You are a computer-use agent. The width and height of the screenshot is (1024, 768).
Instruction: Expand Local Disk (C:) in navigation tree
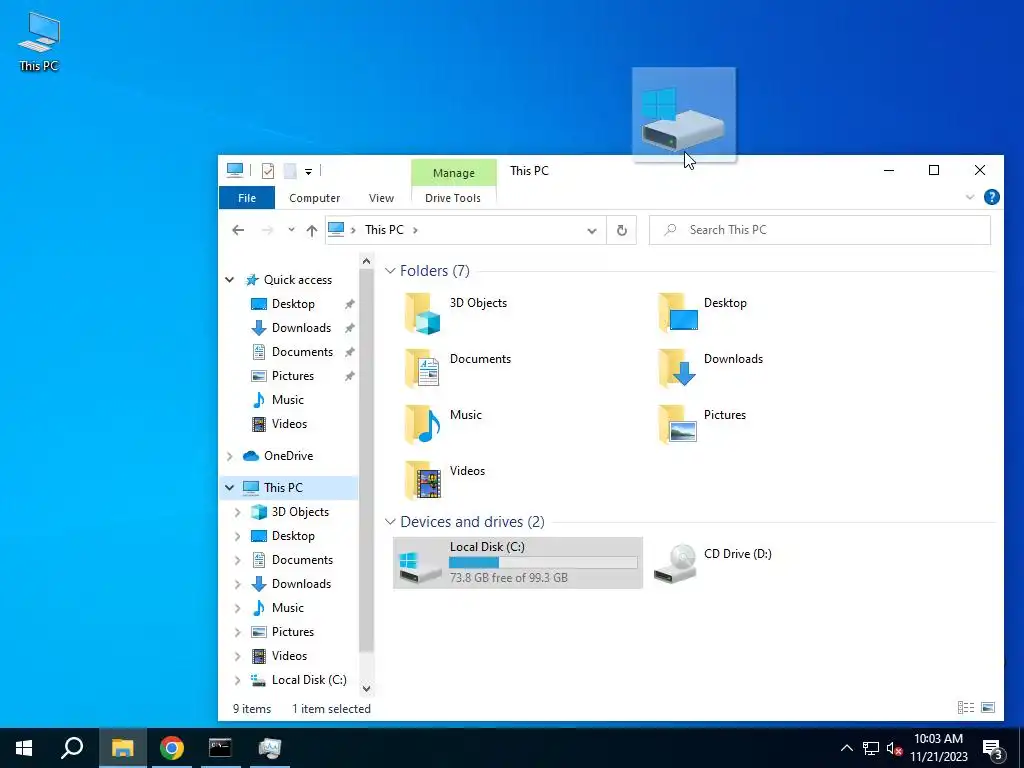(238, 680)
